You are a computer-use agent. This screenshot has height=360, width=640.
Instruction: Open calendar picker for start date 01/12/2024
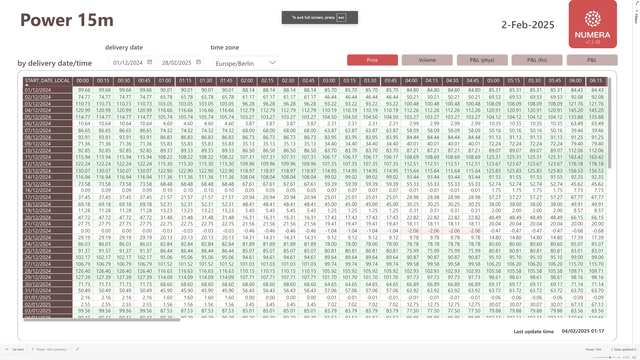pos(150,62)
